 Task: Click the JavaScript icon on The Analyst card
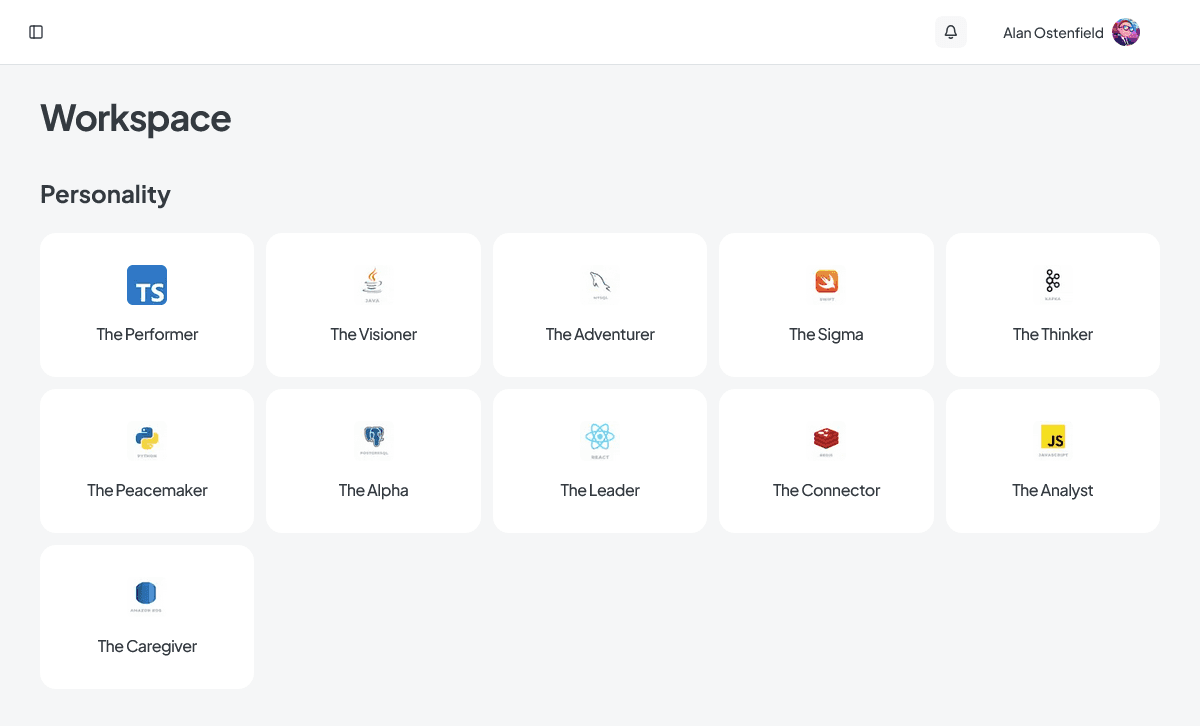[x=1052, y=438]
